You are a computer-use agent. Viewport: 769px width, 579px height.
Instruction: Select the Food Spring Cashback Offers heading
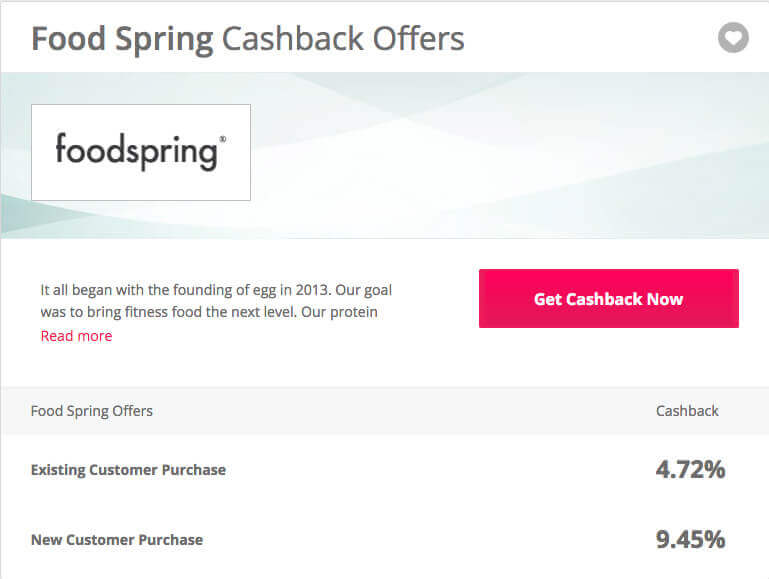[x=248, y=39]
